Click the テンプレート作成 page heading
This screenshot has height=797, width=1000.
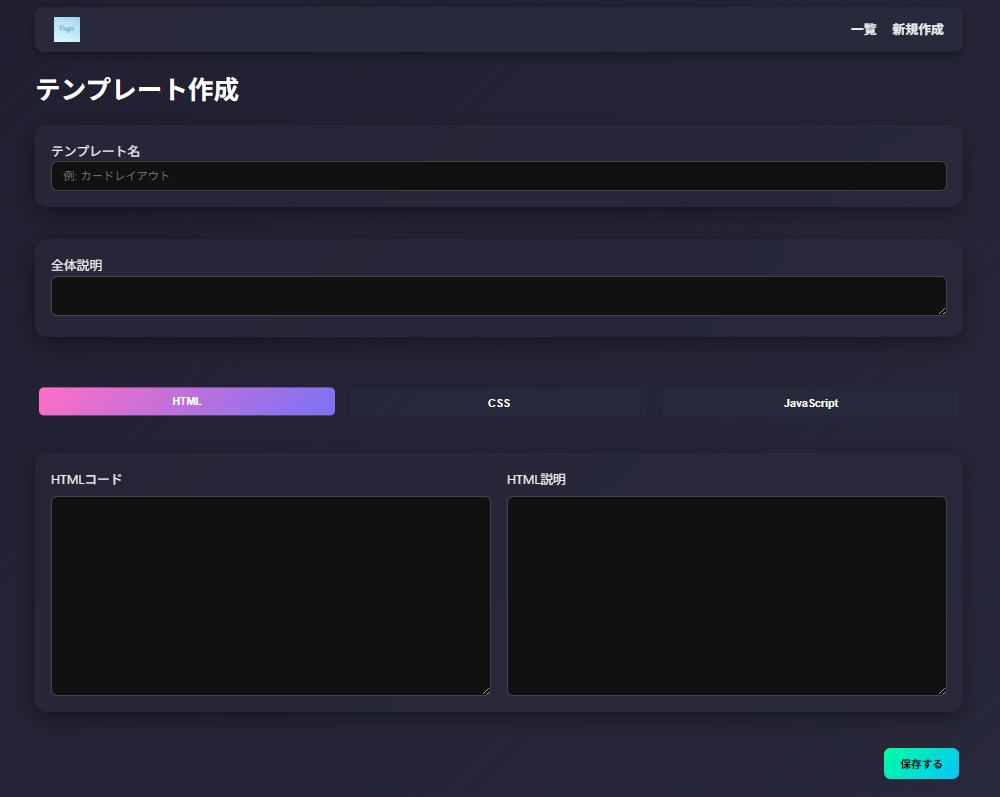tap(137, 90)
